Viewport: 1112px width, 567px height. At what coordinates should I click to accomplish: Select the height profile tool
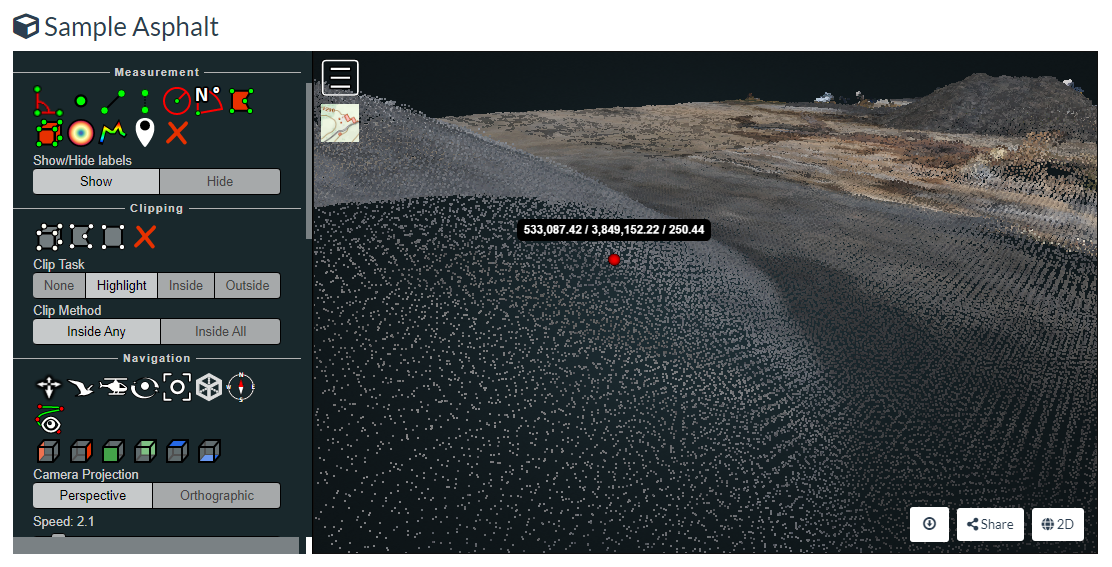[113, 133]
